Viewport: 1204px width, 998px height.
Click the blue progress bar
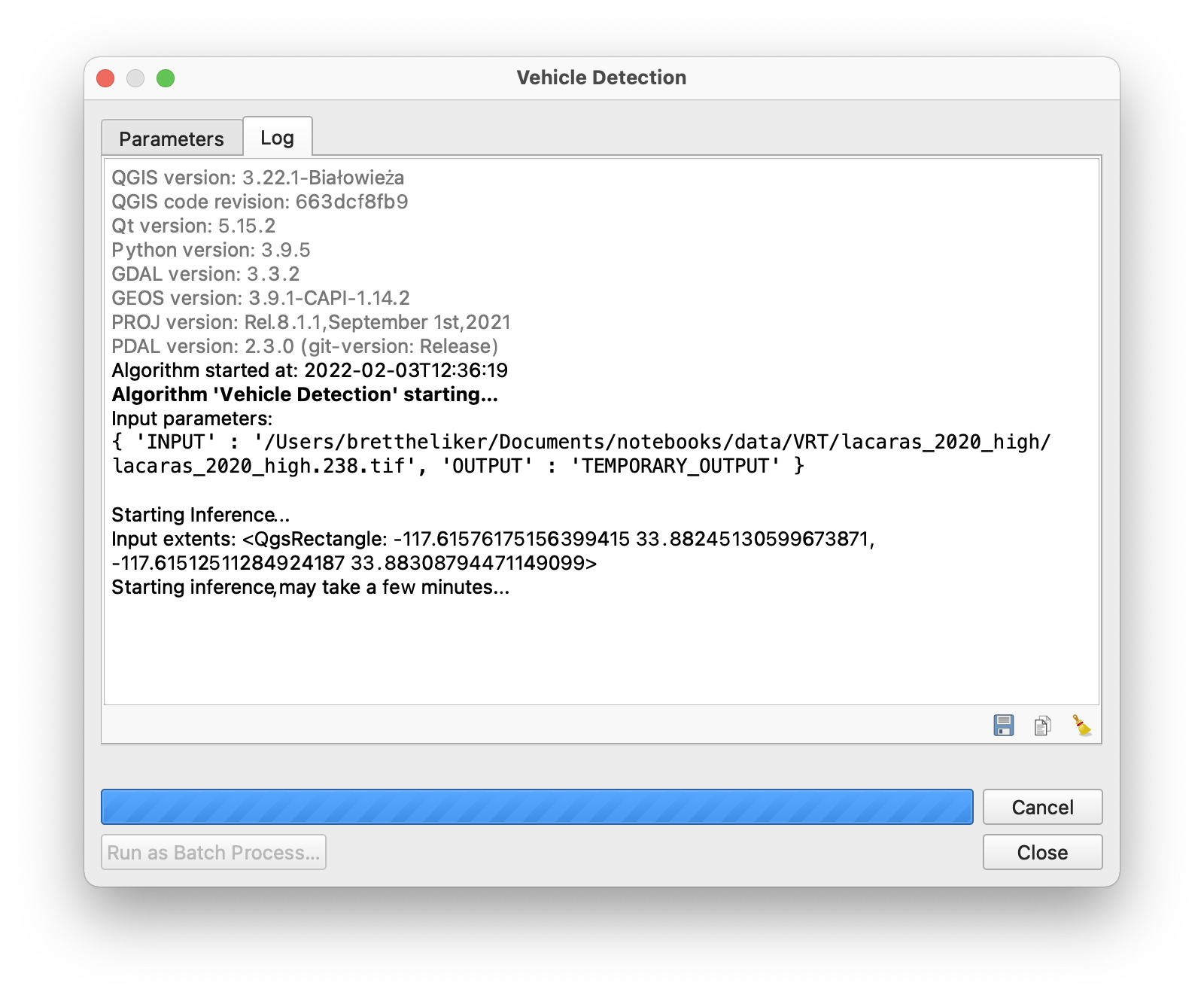[537, 807]
